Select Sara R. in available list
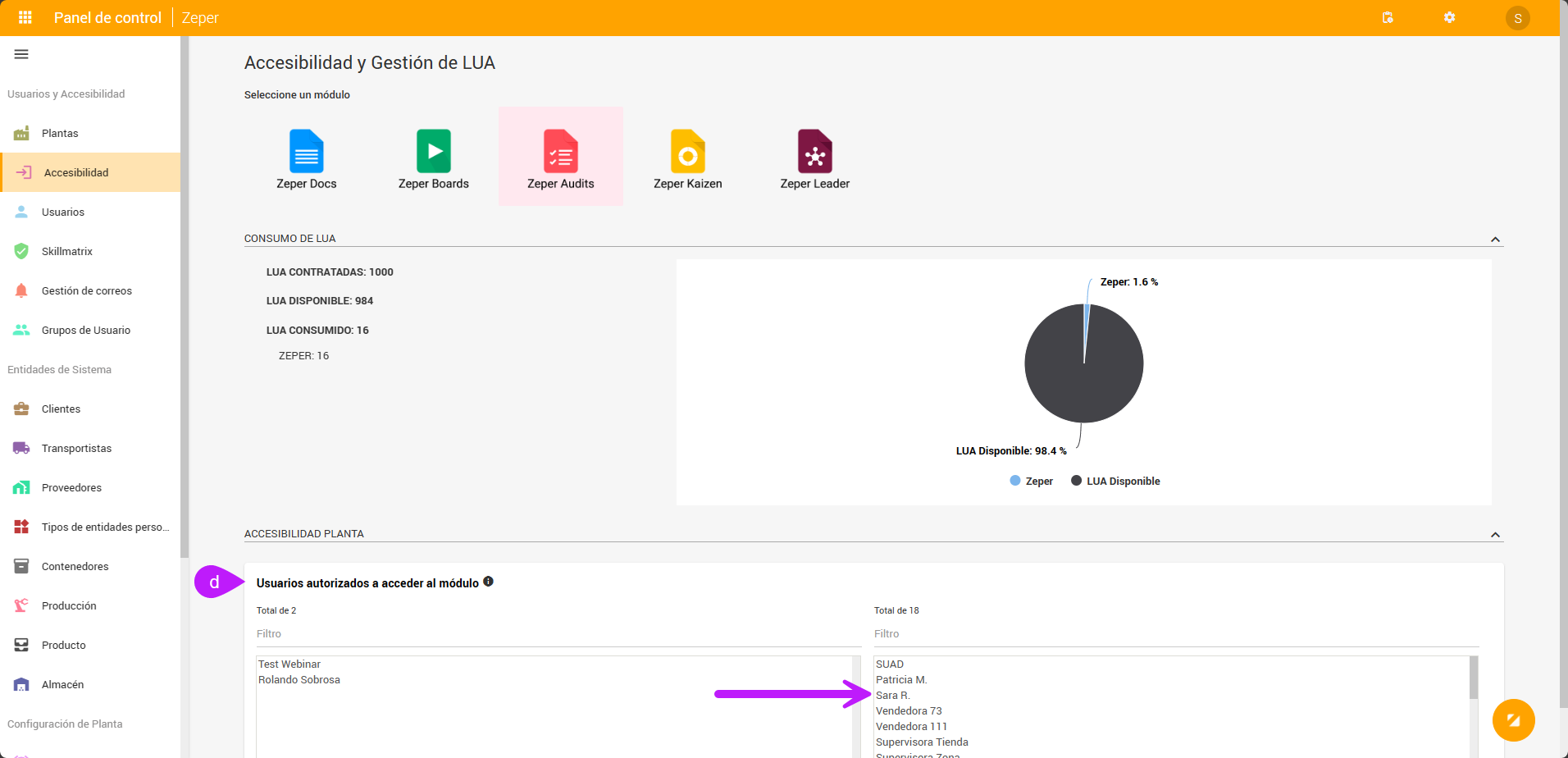1568x758 pixels. (x=893, y=696)
